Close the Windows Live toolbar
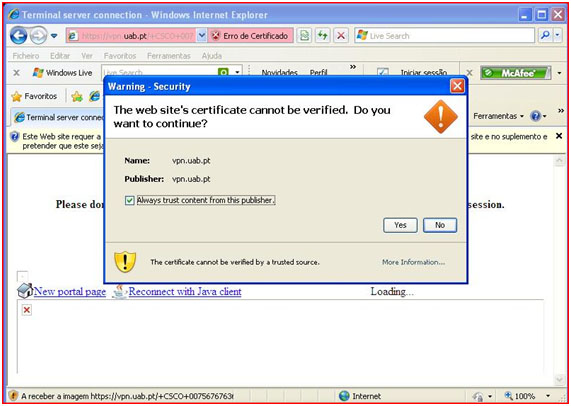571x406 pixels. (16, 73)
